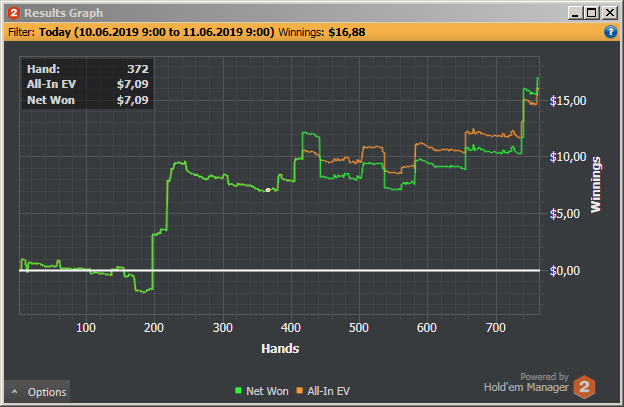Screen dimensions: 624x407
Task: Click the Powered by Hold'em Manager text
Action: (x=526, y=382)
